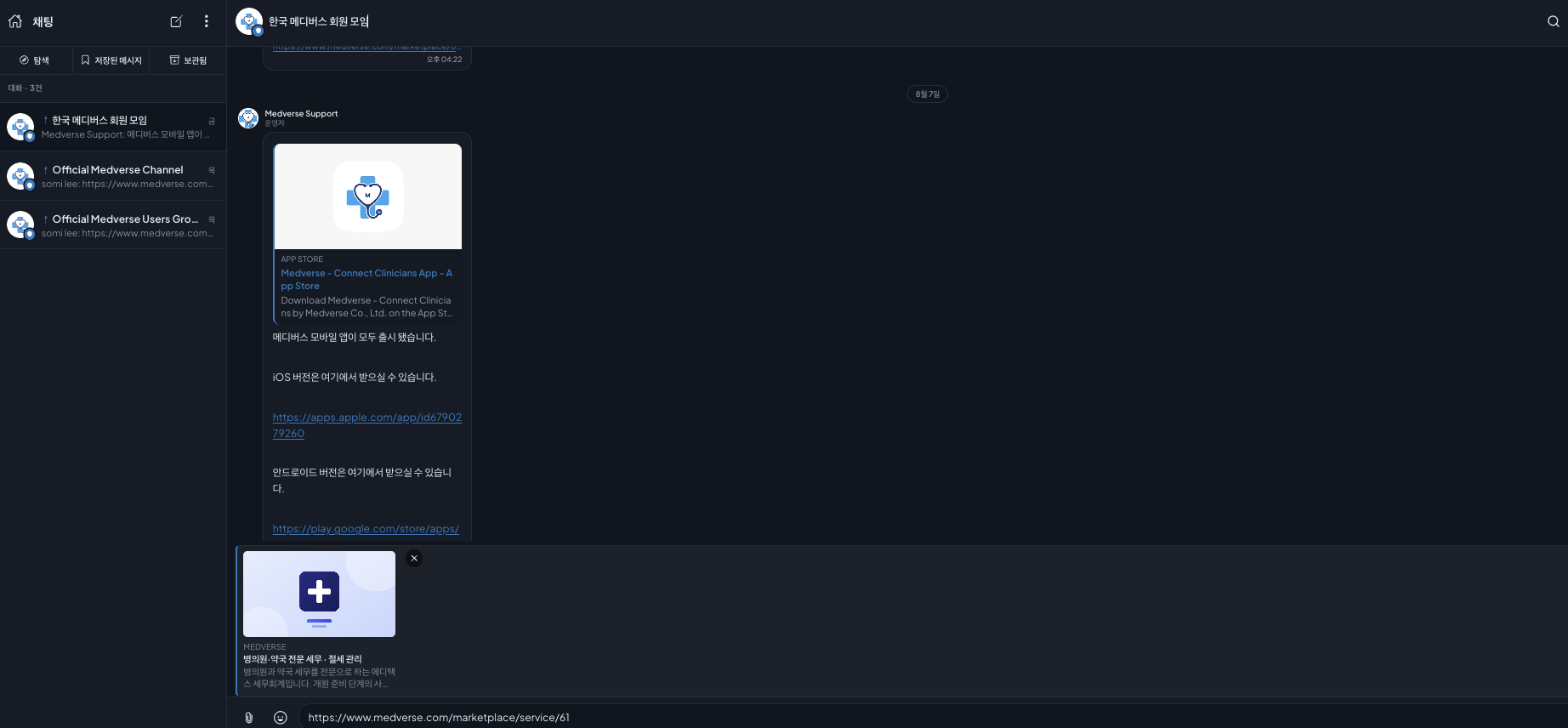Switch to the 탐색 tab
This screenshot has width=1568, height=728.
coord(35,60)
